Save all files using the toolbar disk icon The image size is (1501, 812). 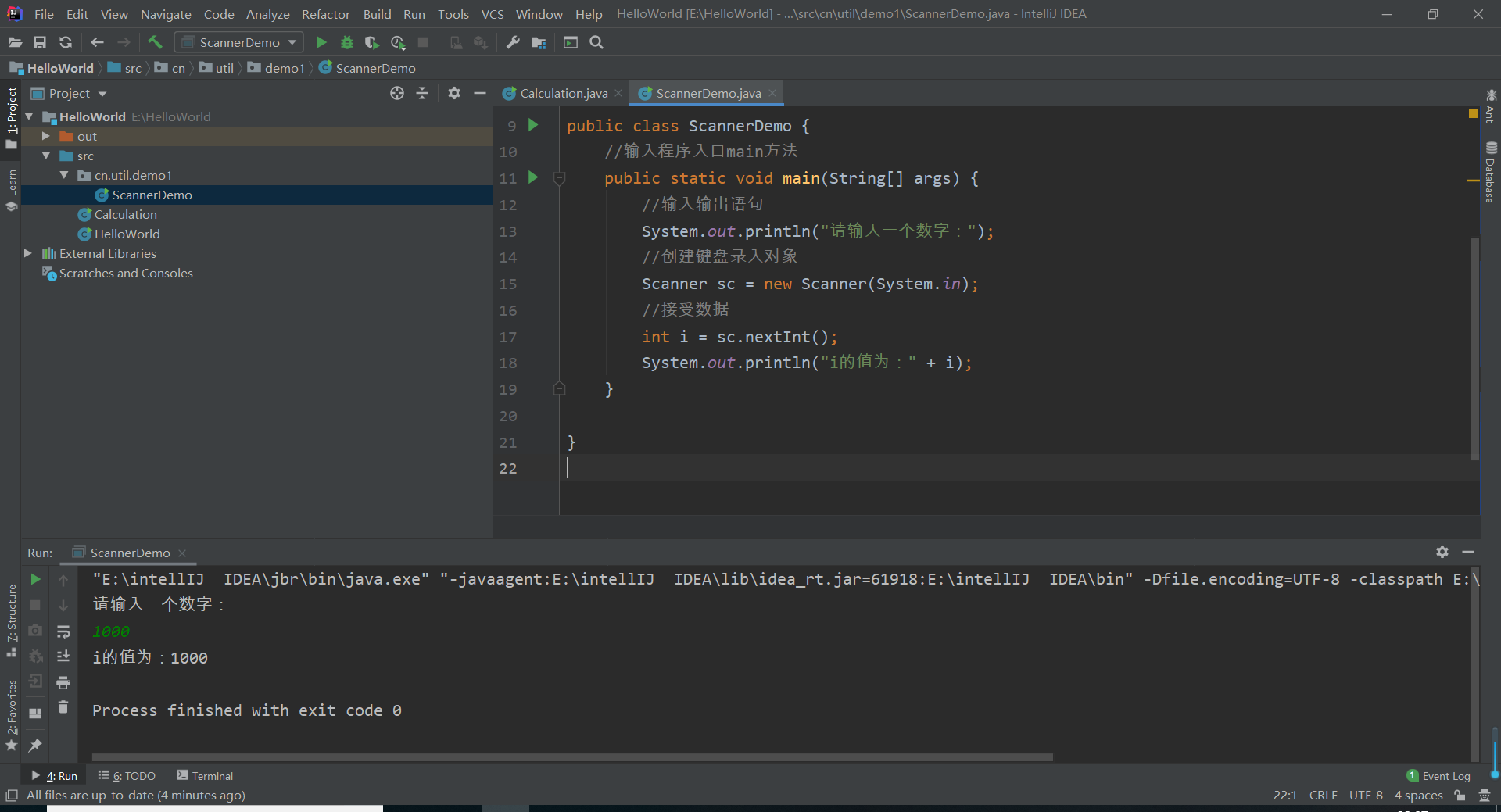(40, 42)
